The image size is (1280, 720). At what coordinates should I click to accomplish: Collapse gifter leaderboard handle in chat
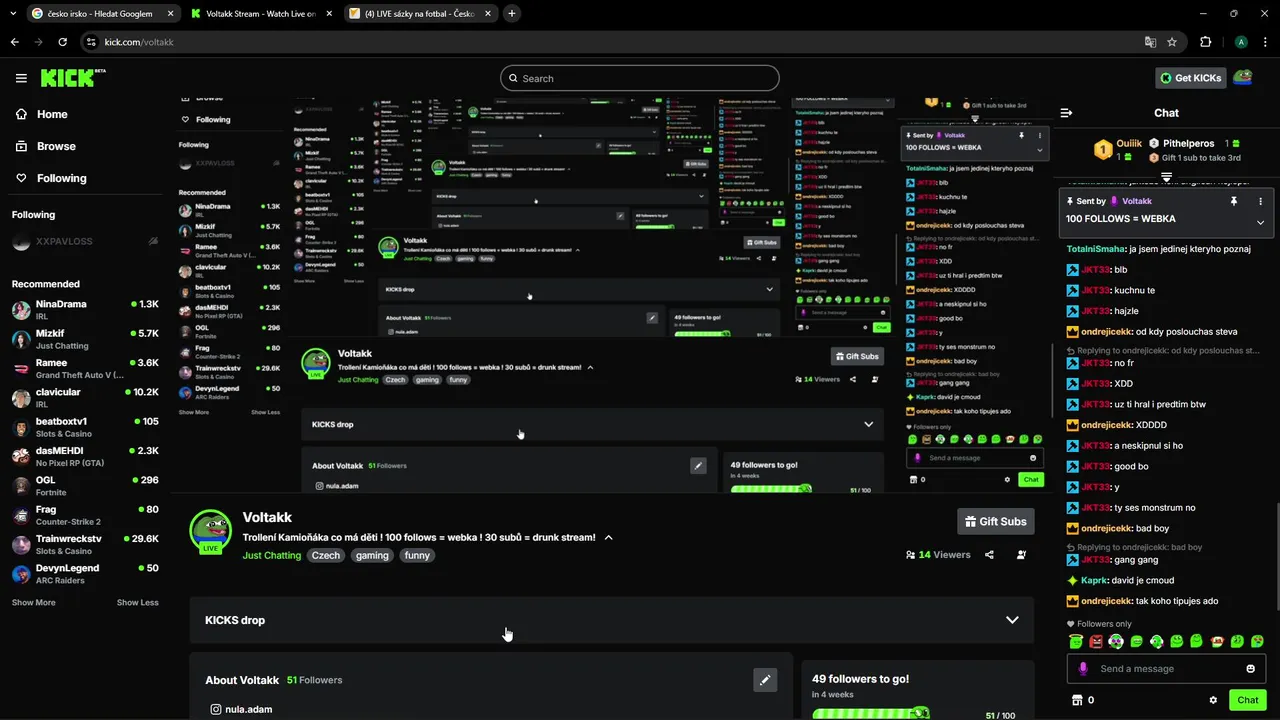(1166, 177)
